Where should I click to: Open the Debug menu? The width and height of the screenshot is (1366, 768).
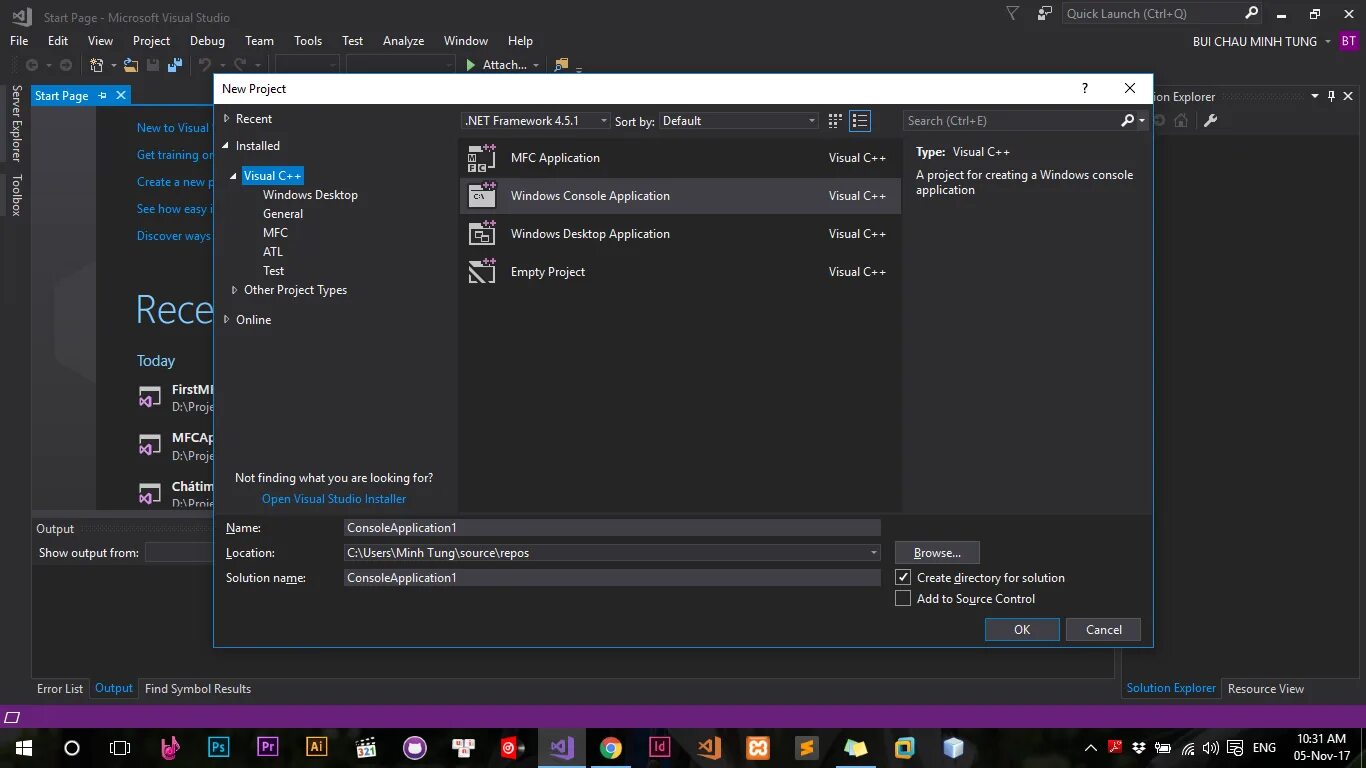tap(207, 41)
